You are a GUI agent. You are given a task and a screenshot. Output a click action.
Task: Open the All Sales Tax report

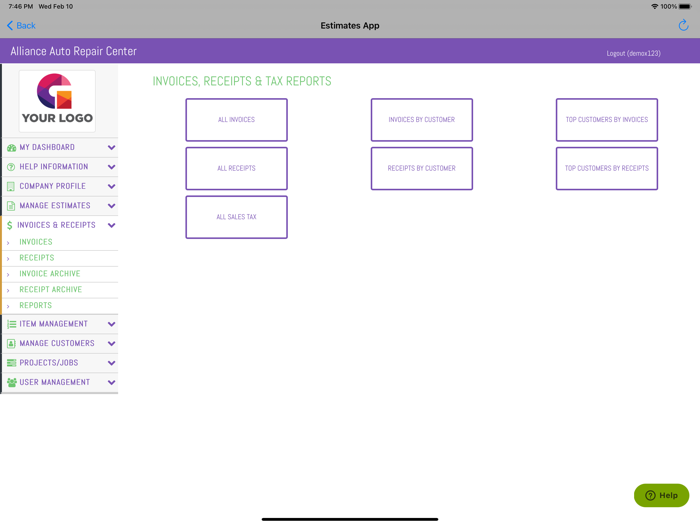(237, 217)
